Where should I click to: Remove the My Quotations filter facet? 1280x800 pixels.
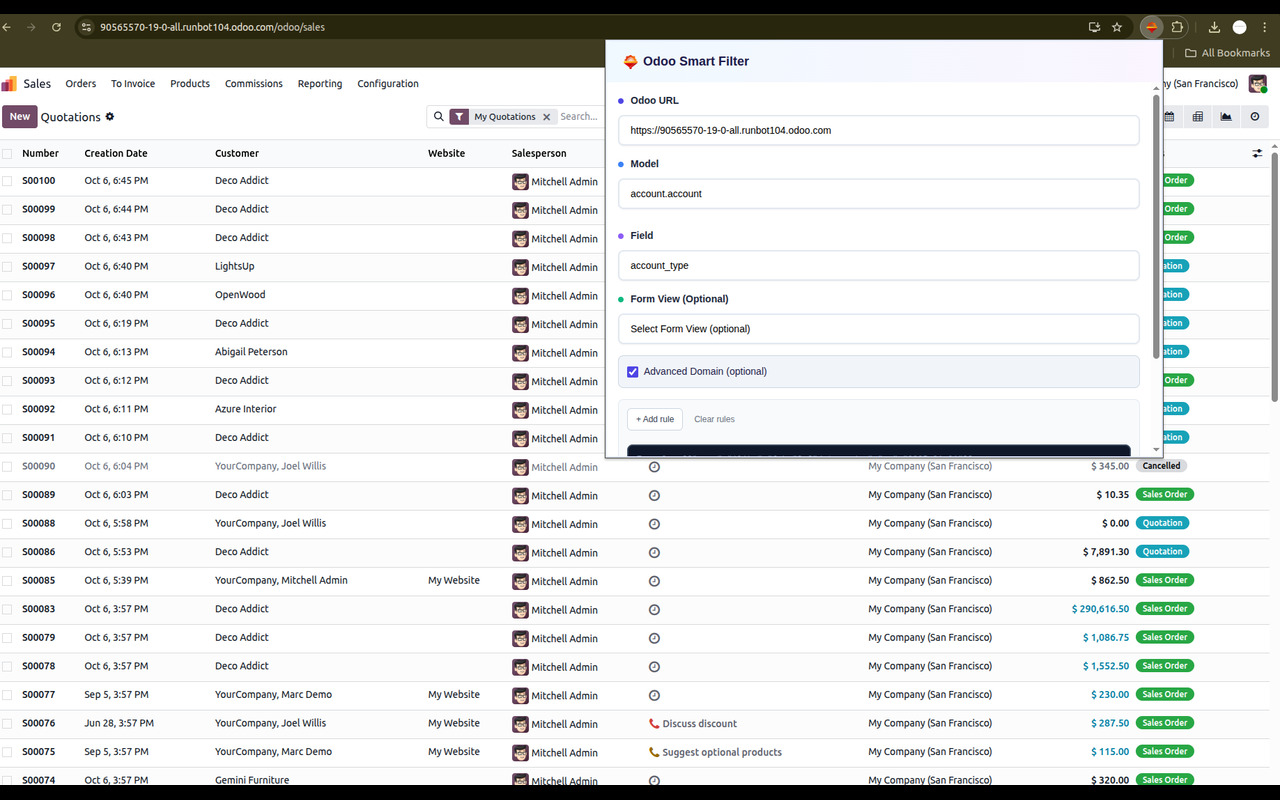(x=546, y=117)
